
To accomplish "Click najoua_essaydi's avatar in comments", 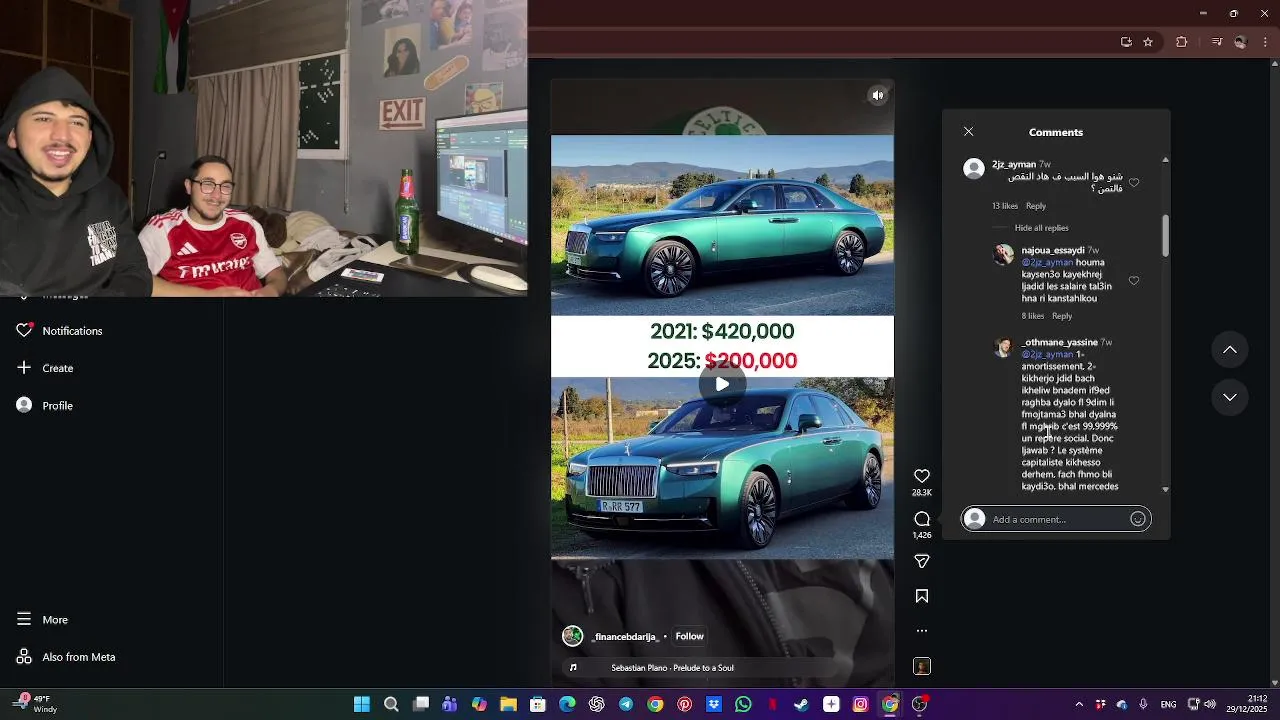I will (1003, 255).
